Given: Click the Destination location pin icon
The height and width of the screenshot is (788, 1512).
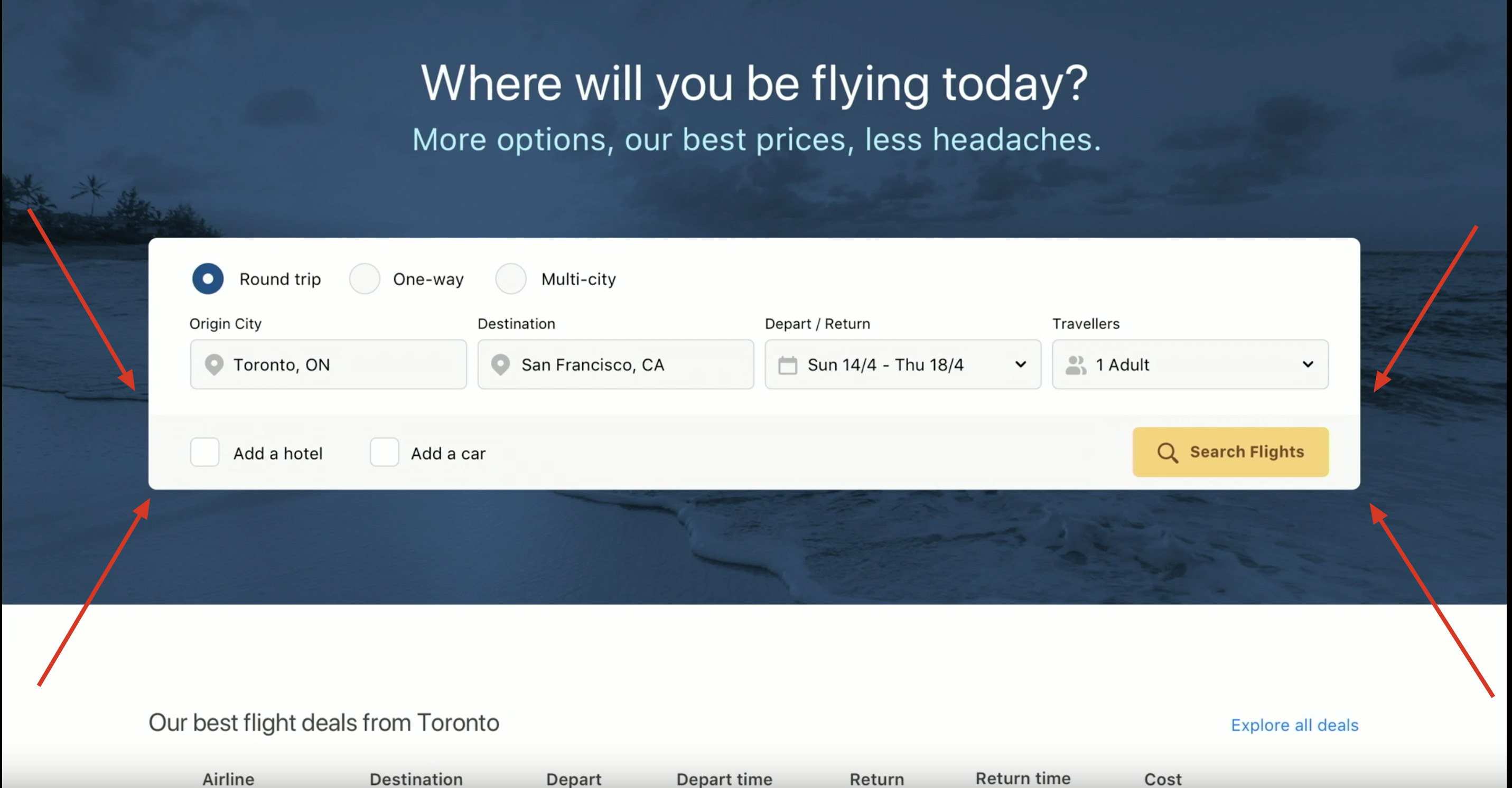Looking at the screenshot, I should [501, 364].
